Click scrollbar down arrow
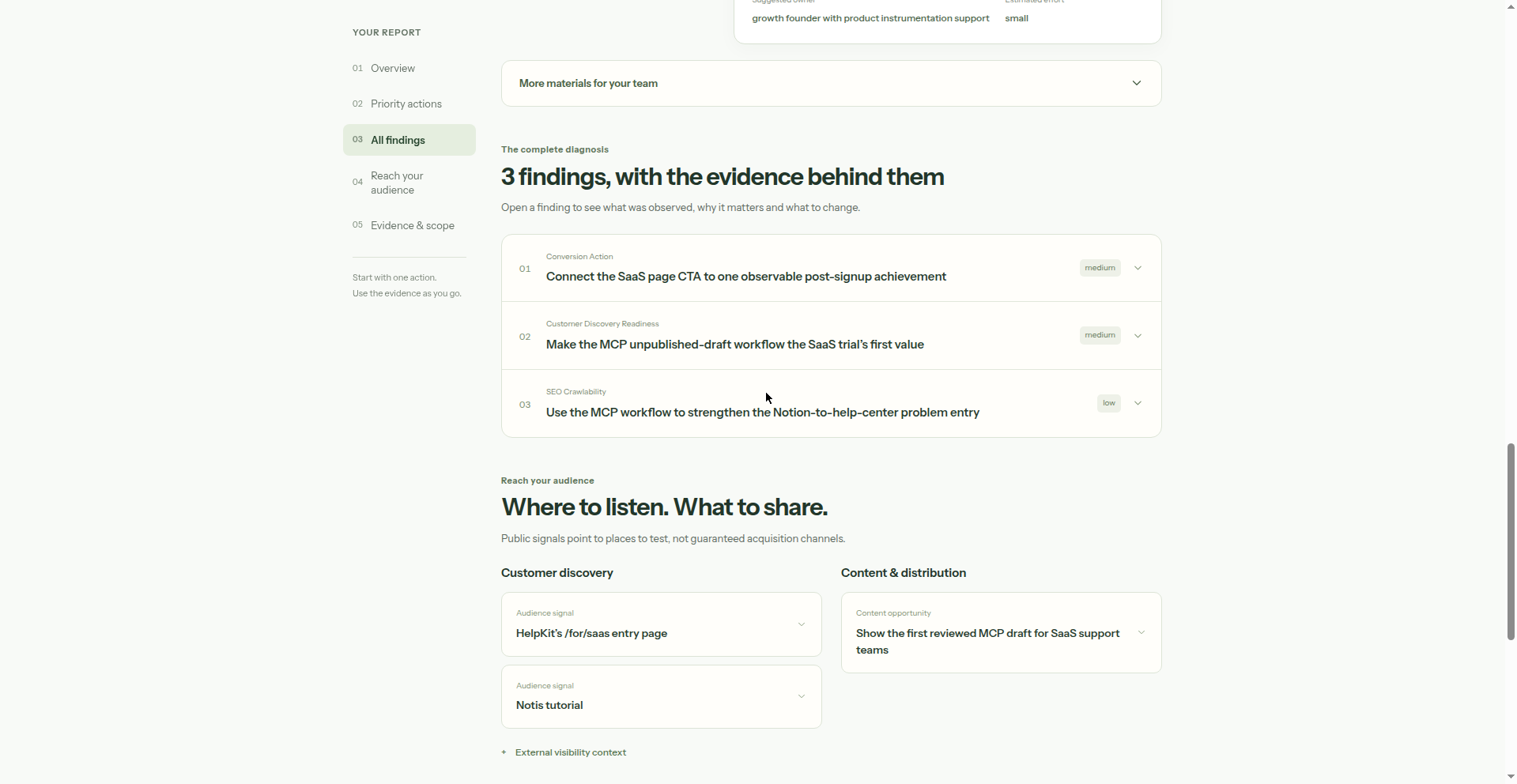This screenshot has height=784, width=1517. click(1511, 777)
